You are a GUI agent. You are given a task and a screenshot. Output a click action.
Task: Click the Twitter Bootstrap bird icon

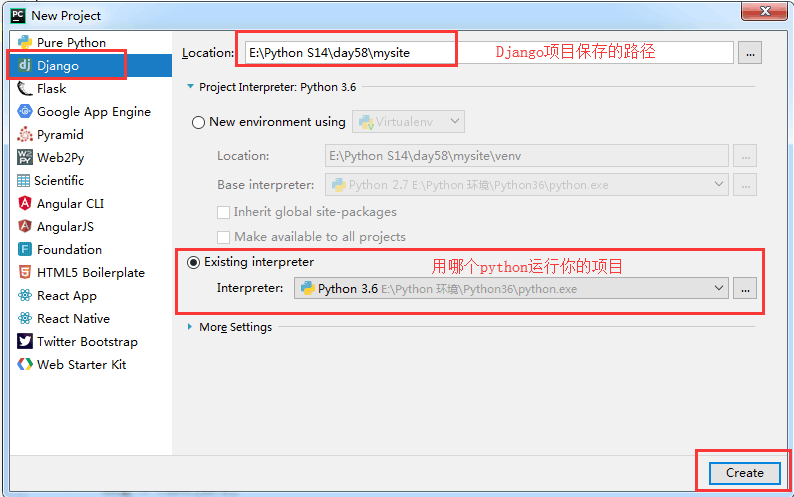[25, 341]
